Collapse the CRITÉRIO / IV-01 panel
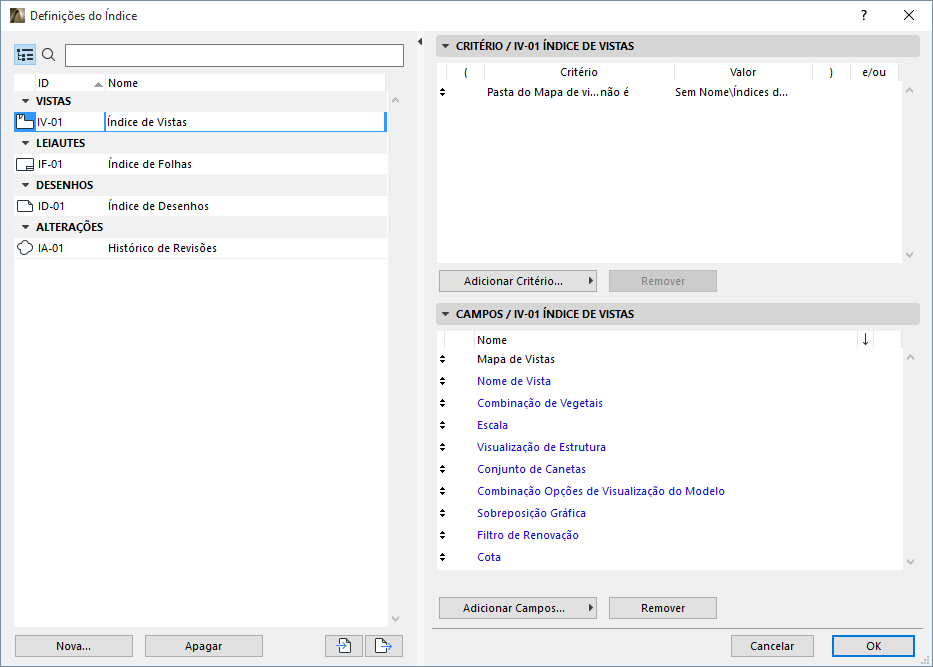This screenshot has height=667, width=933. point(444,46)
